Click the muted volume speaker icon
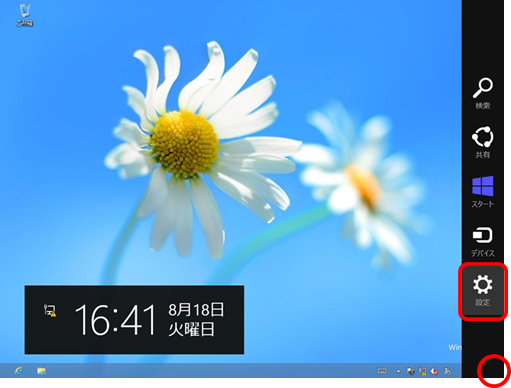 434,371
